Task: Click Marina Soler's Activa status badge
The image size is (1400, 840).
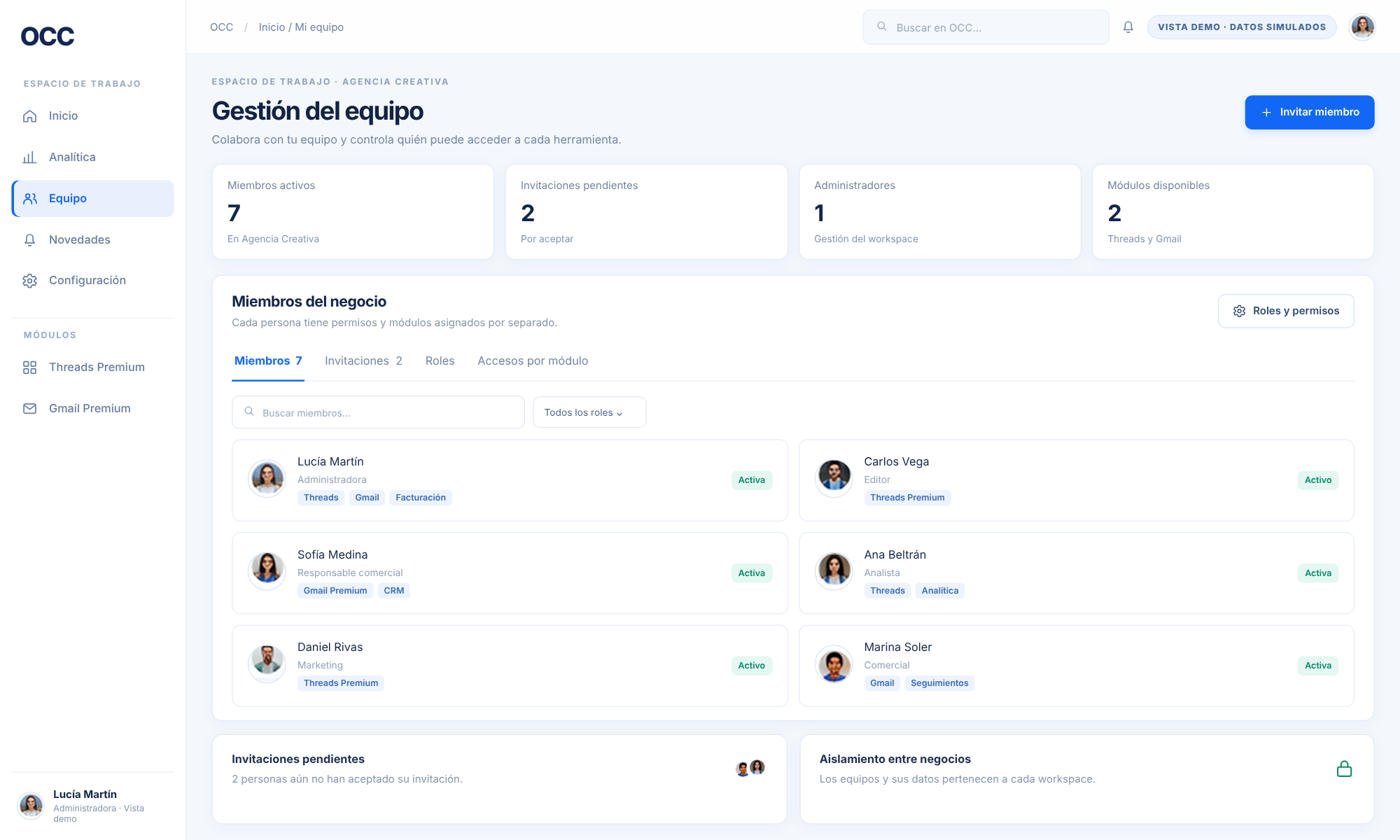Action: pos(1318,666)
